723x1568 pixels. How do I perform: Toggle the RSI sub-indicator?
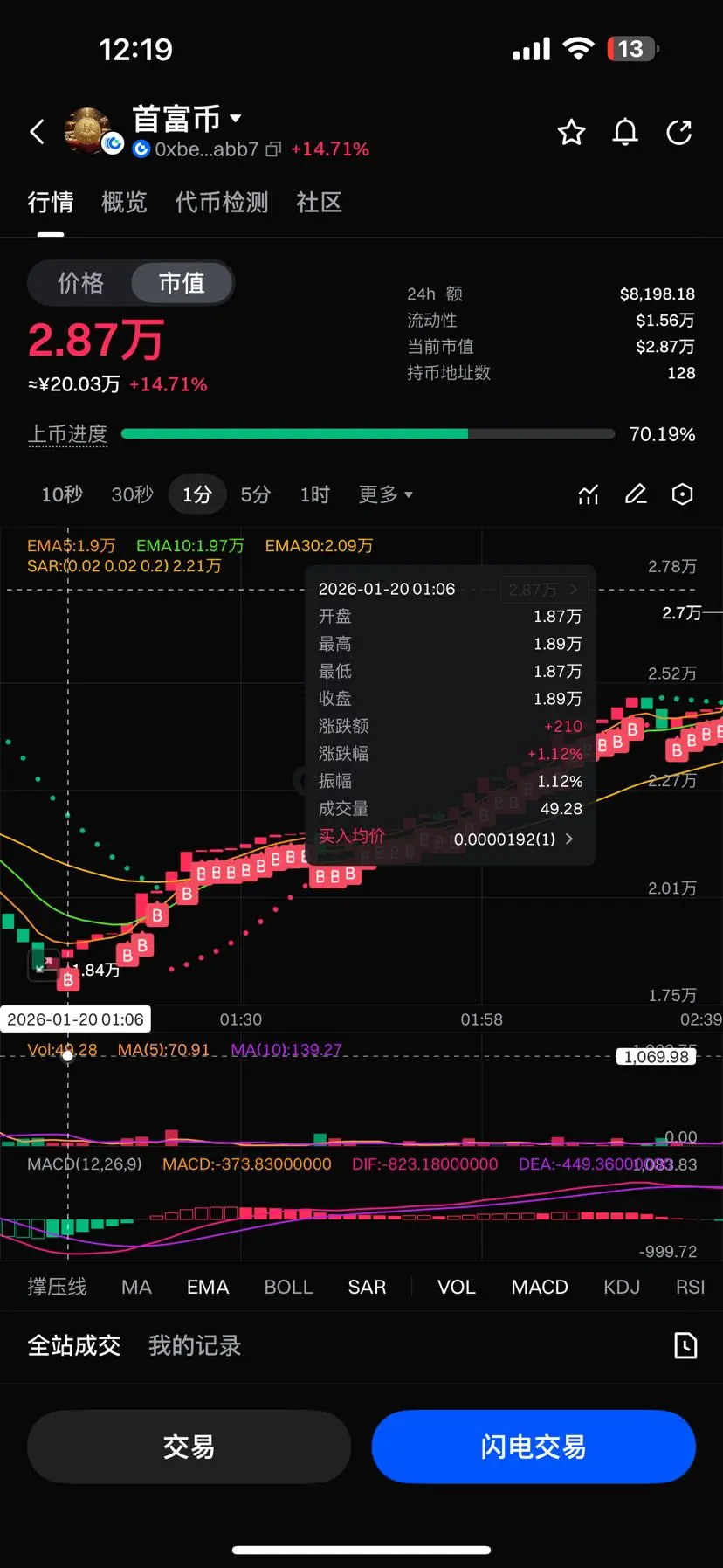690,1287
